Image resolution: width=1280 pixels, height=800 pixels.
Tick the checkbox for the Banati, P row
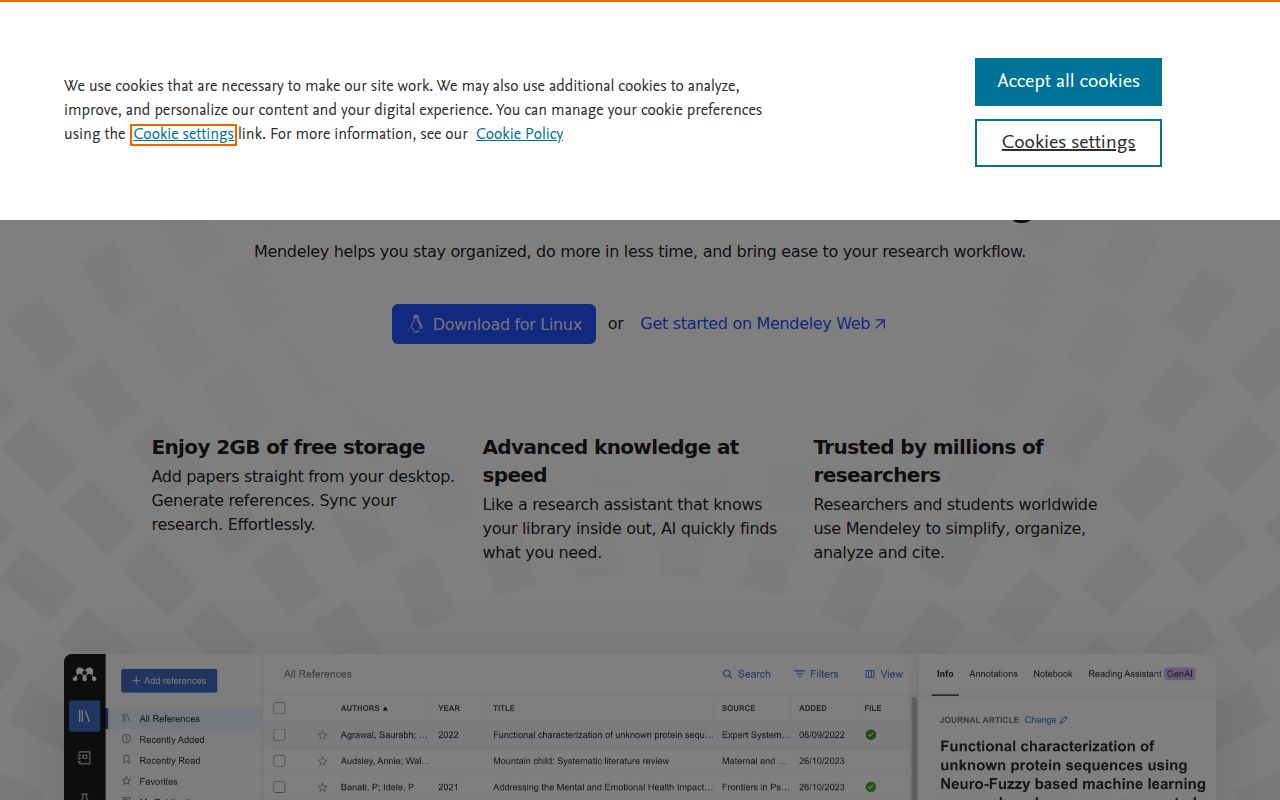280,787
